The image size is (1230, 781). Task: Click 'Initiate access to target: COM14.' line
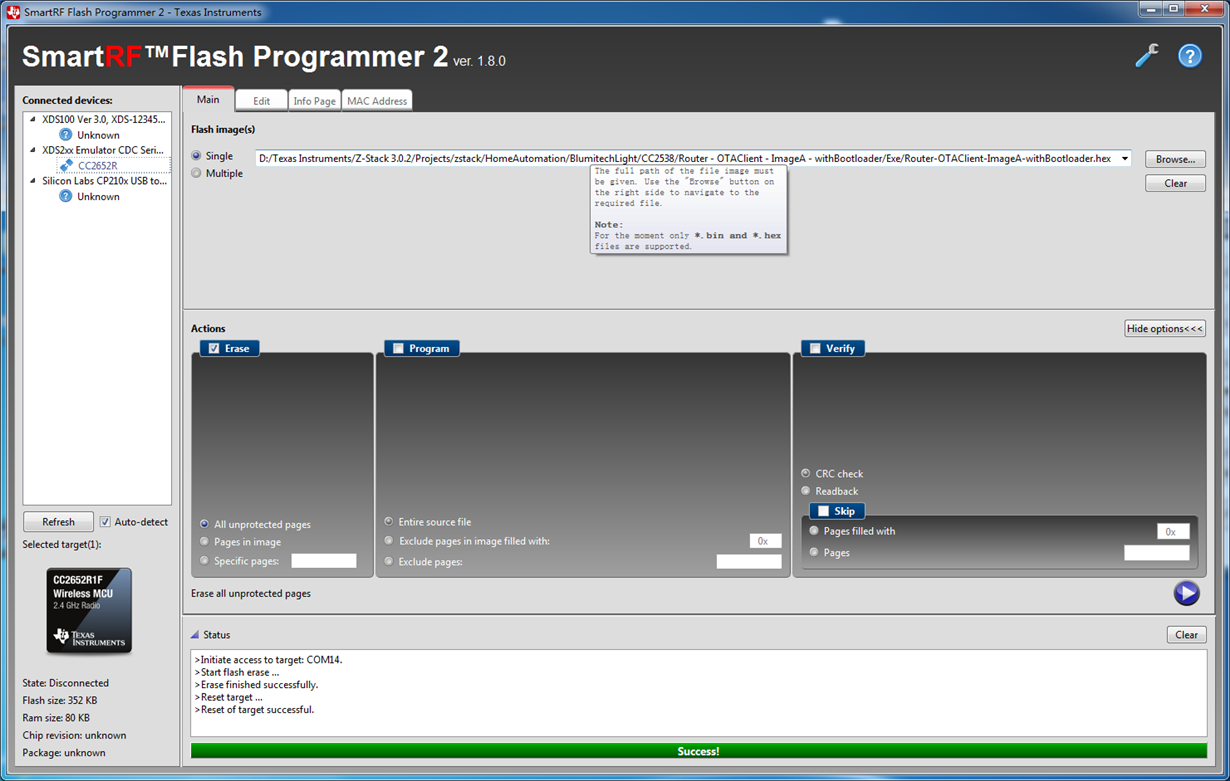268,660
